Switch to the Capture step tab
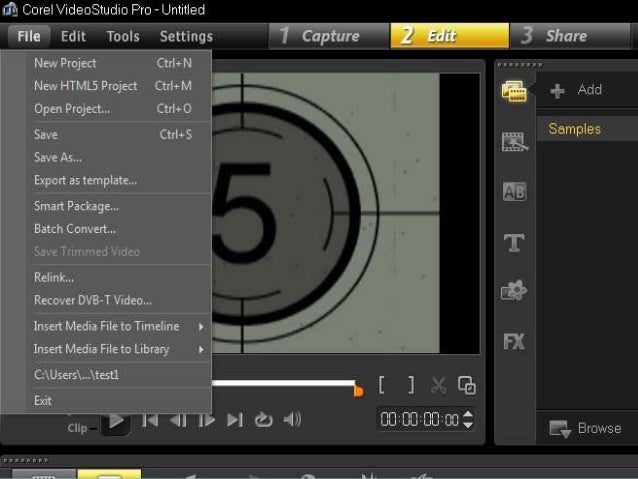 pyautogui.click(x=329, y=36)
